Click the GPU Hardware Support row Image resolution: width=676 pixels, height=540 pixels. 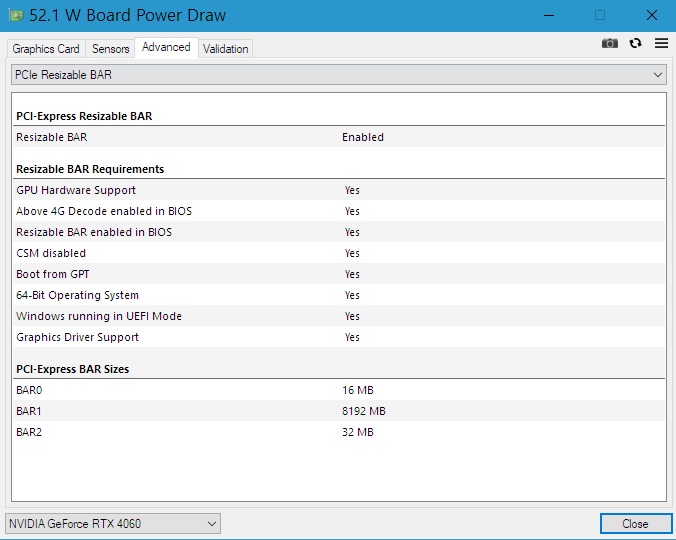pyautogui.click(x=338, y=190)
